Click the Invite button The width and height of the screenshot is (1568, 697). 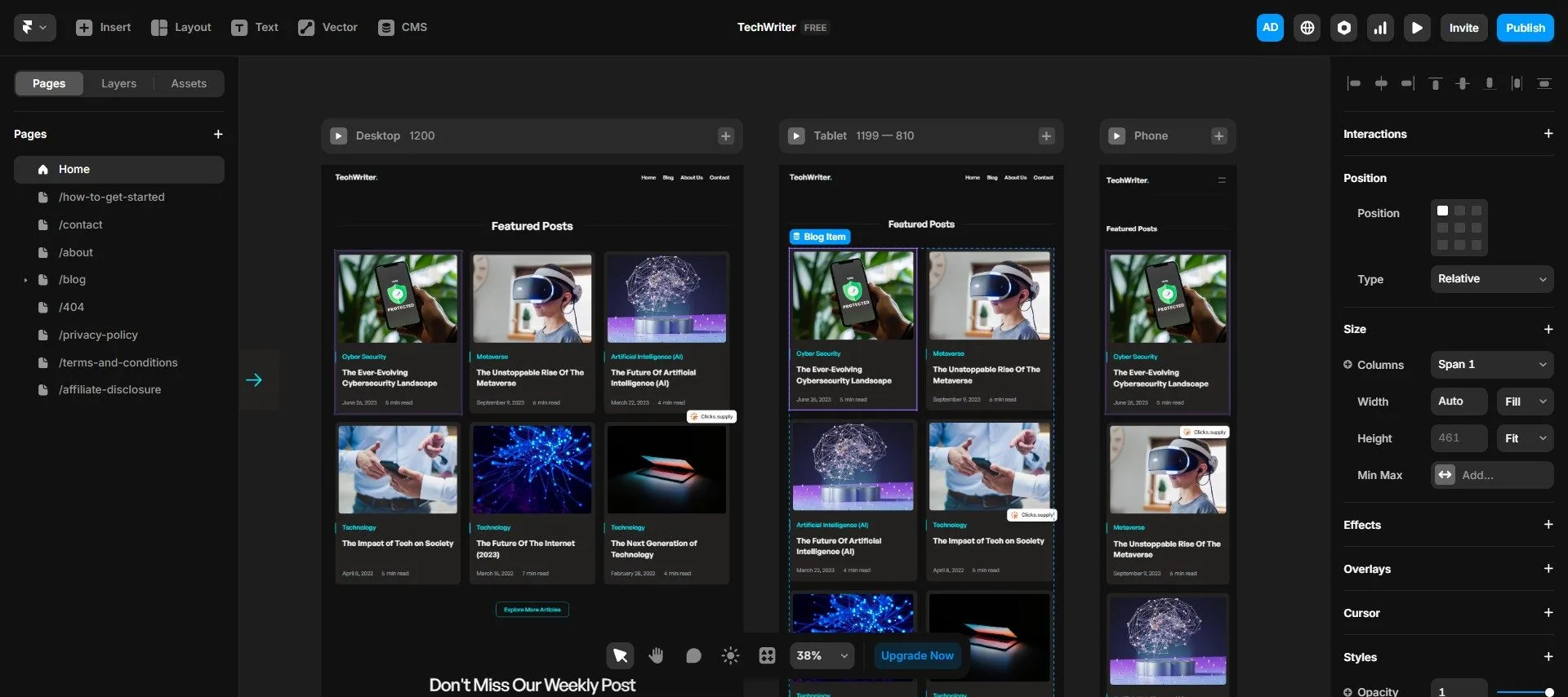coord(1463,28)
